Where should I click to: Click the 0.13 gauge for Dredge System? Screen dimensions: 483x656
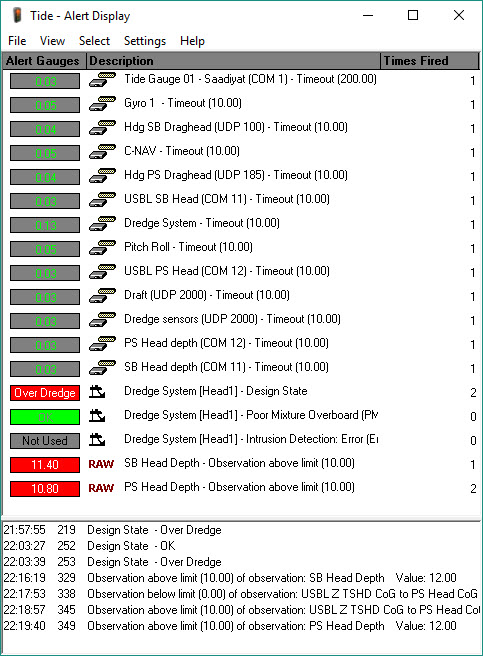(45, 225)
